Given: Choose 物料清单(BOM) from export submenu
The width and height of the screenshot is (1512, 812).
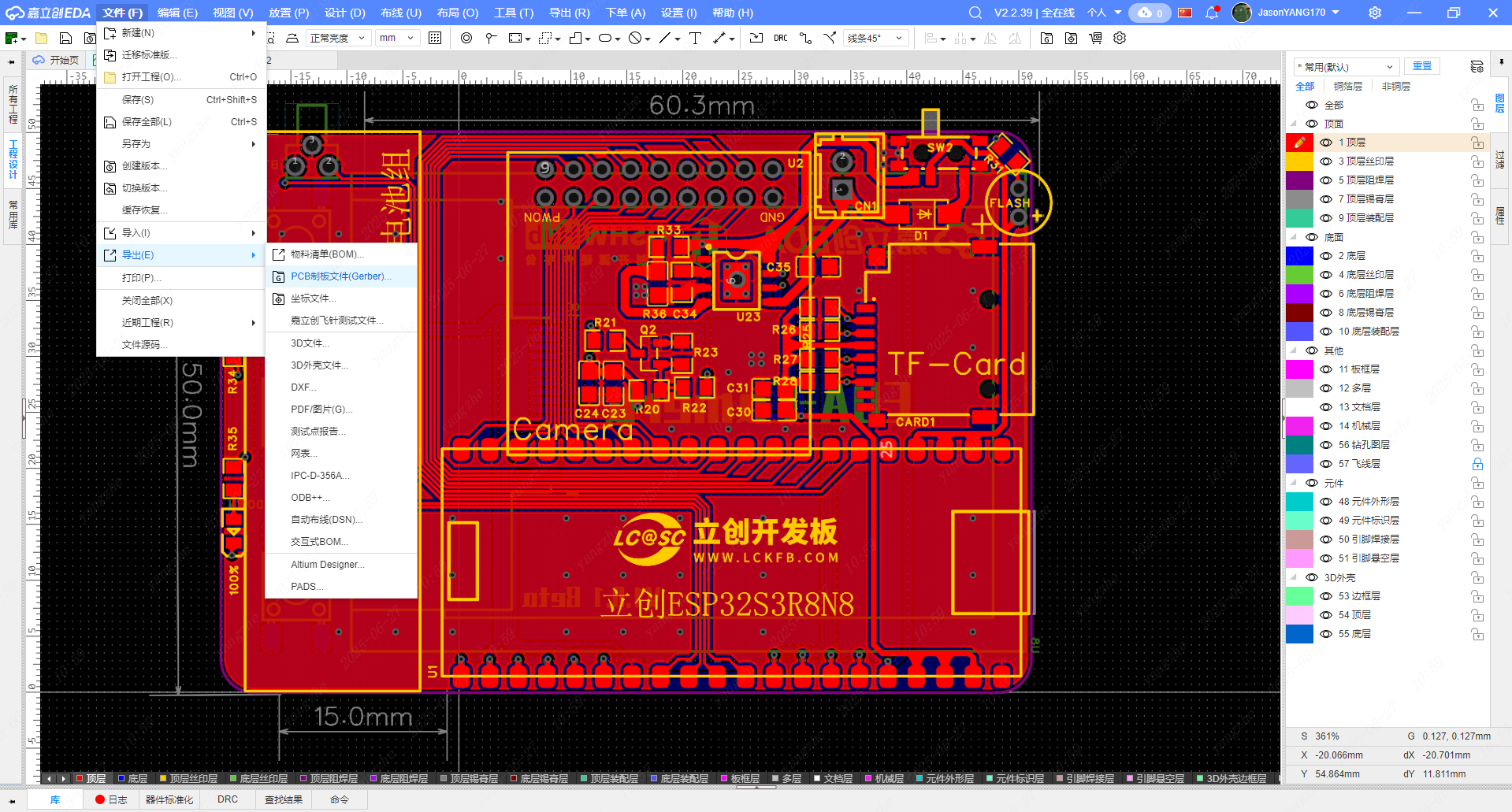Looking at the screenshot, I should tap(341, 254).
